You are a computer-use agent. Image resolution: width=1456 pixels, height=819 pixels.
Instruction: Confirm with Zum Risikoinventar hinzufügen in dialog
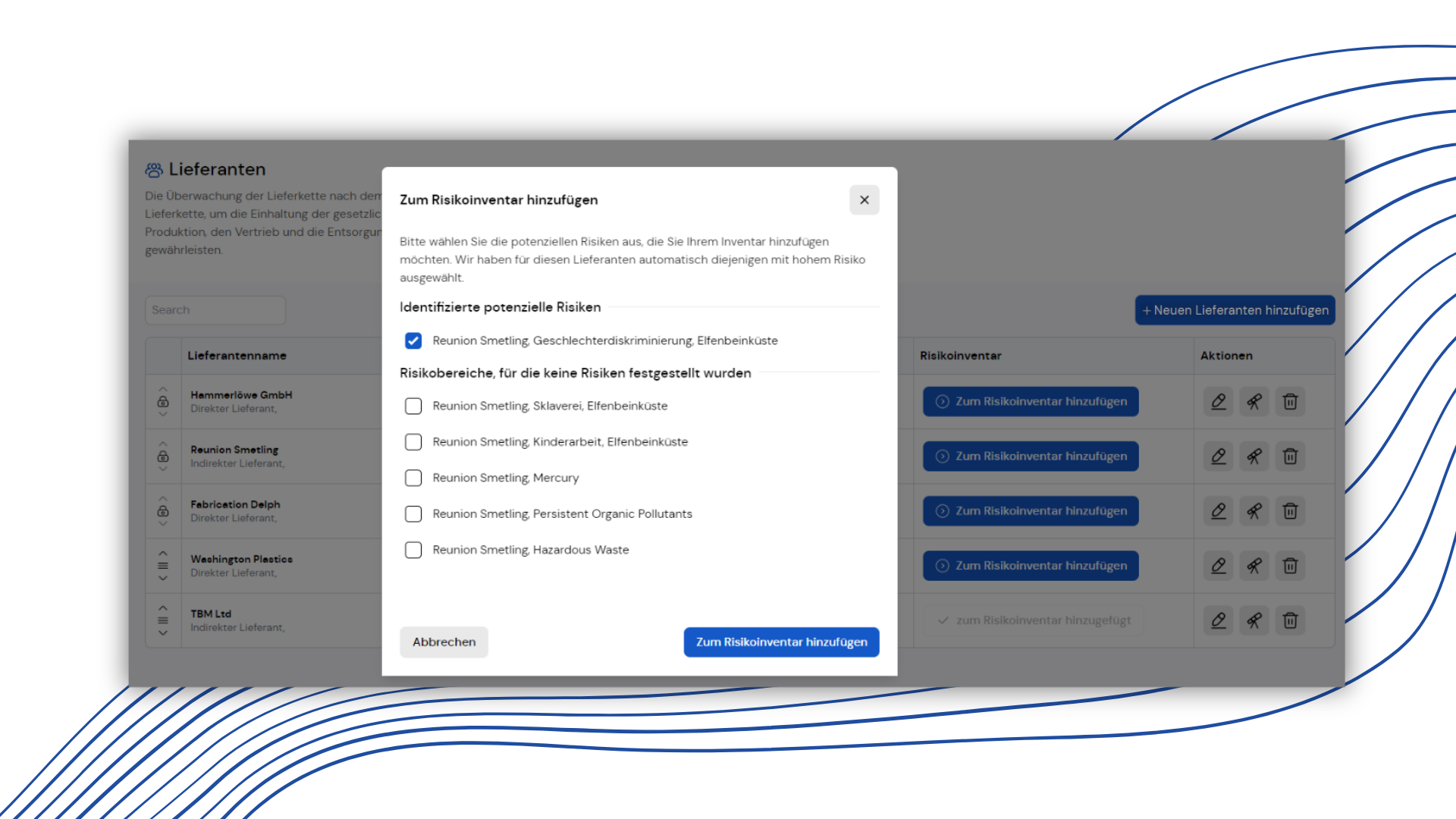pos(781,642)
